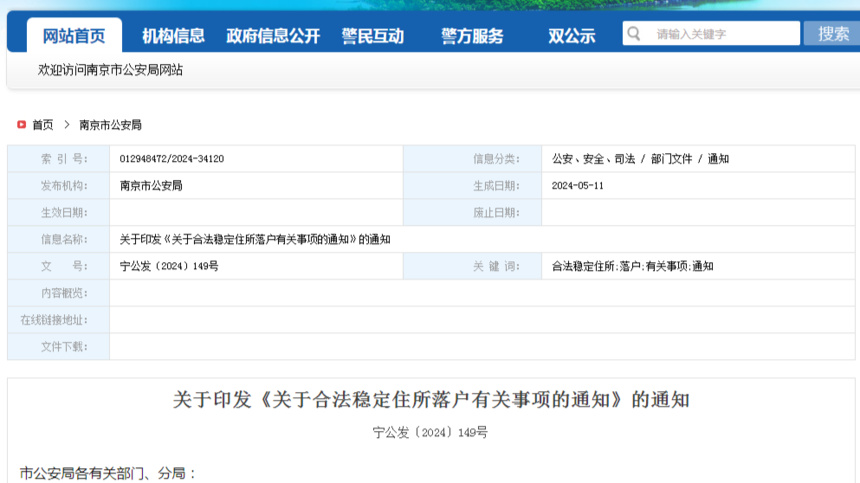Click the 信息名称 value text
The height and width of the screenshot is (483, 860).
tap(255, 239)
